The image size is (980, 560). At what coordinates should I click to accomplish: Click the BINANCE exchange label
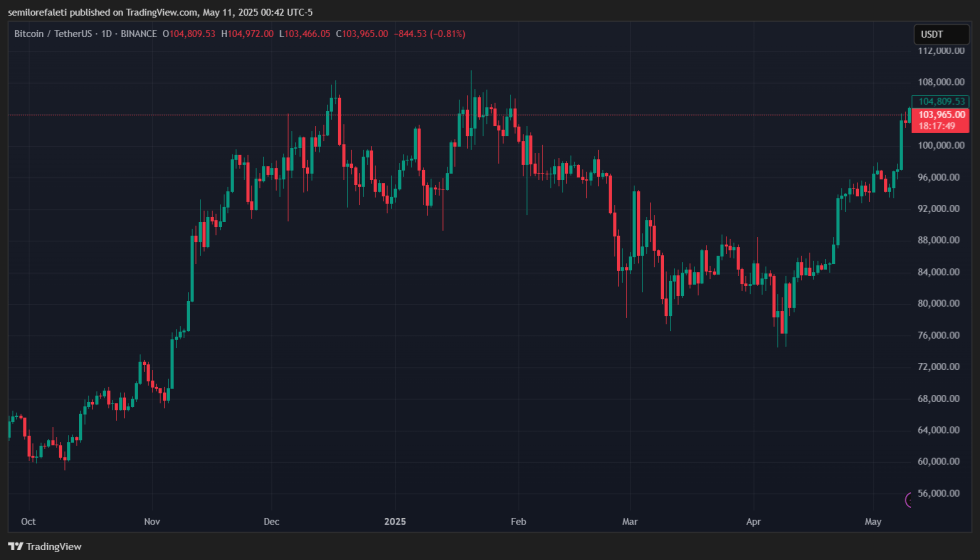click(139, 34)
